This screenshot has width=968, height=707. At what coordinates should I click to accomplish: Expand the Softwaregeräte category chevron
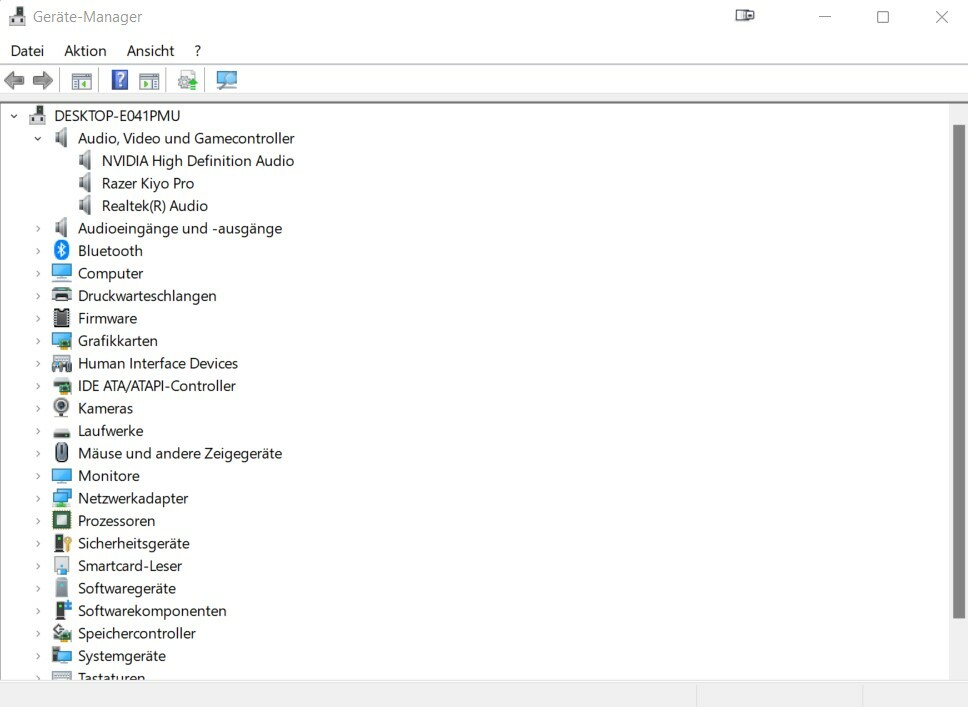tap(38, 588)
